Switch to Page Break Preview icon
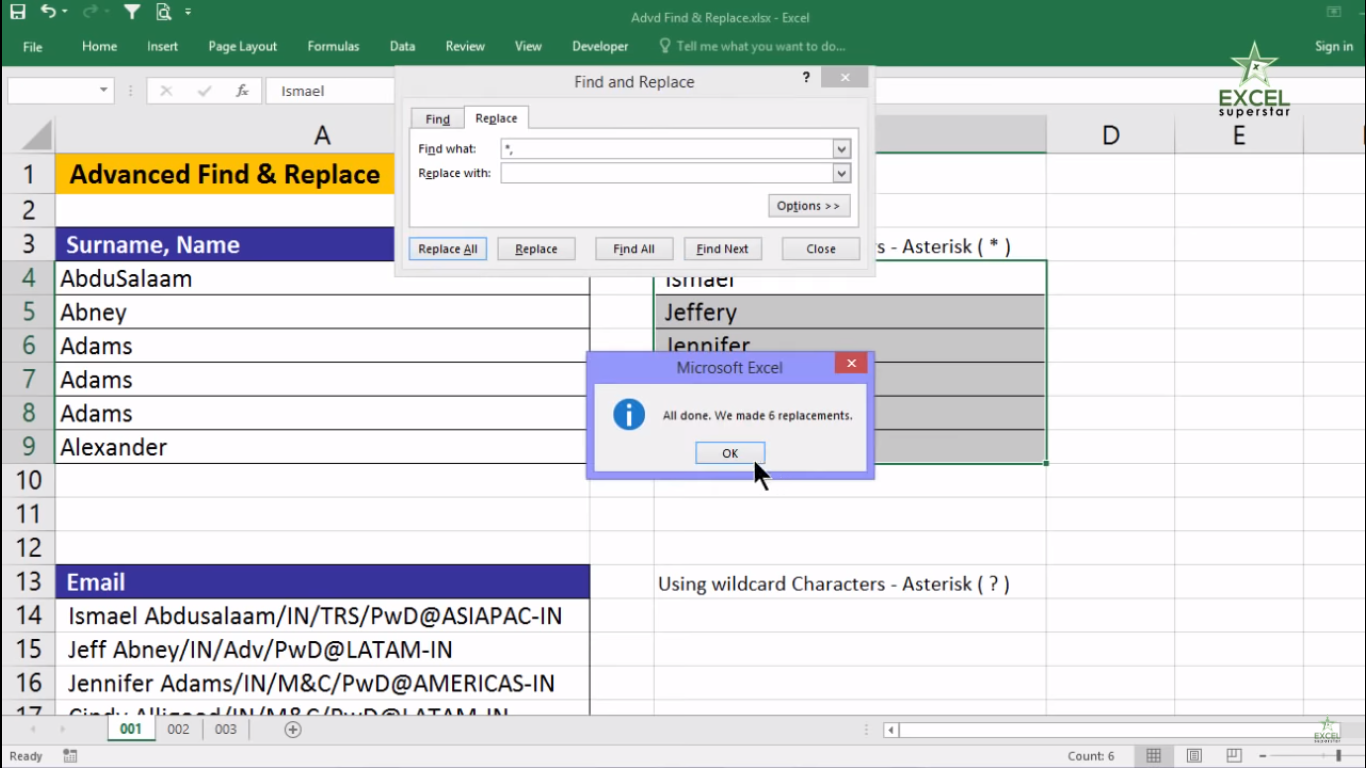Screen dimensions: 1366x768 point(1234,756)
